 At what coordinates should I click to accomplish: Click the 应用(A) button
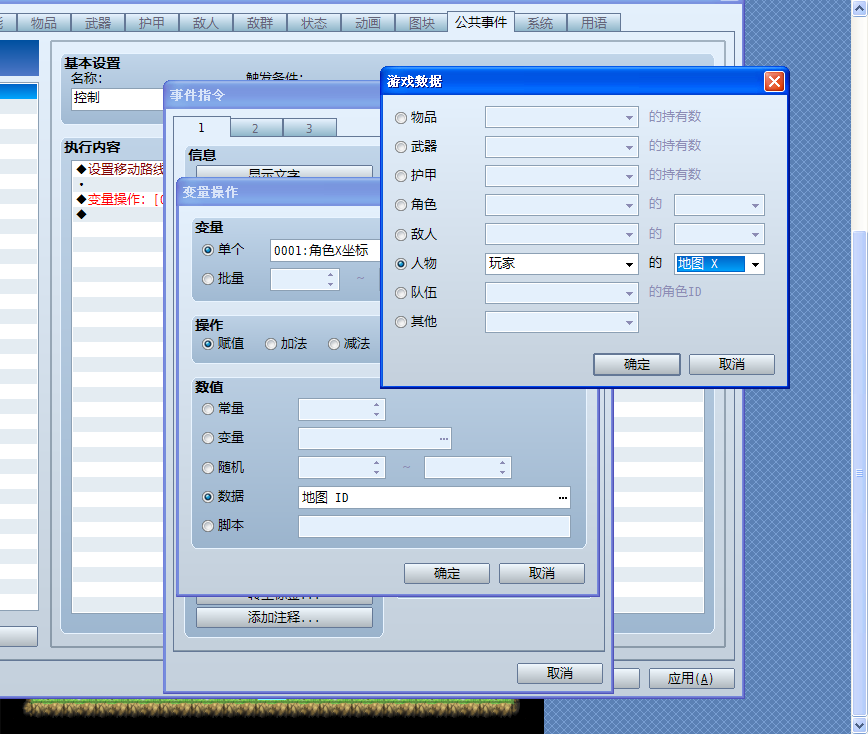(x=691, y=679)
